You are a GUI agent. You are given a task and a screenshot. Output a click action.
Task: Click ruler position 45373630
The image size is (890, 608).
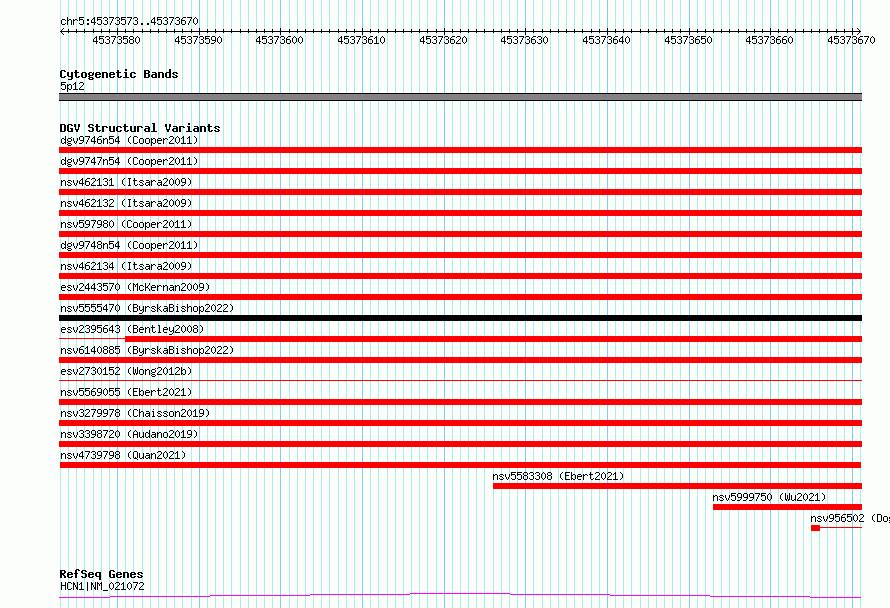coord(524,40)
